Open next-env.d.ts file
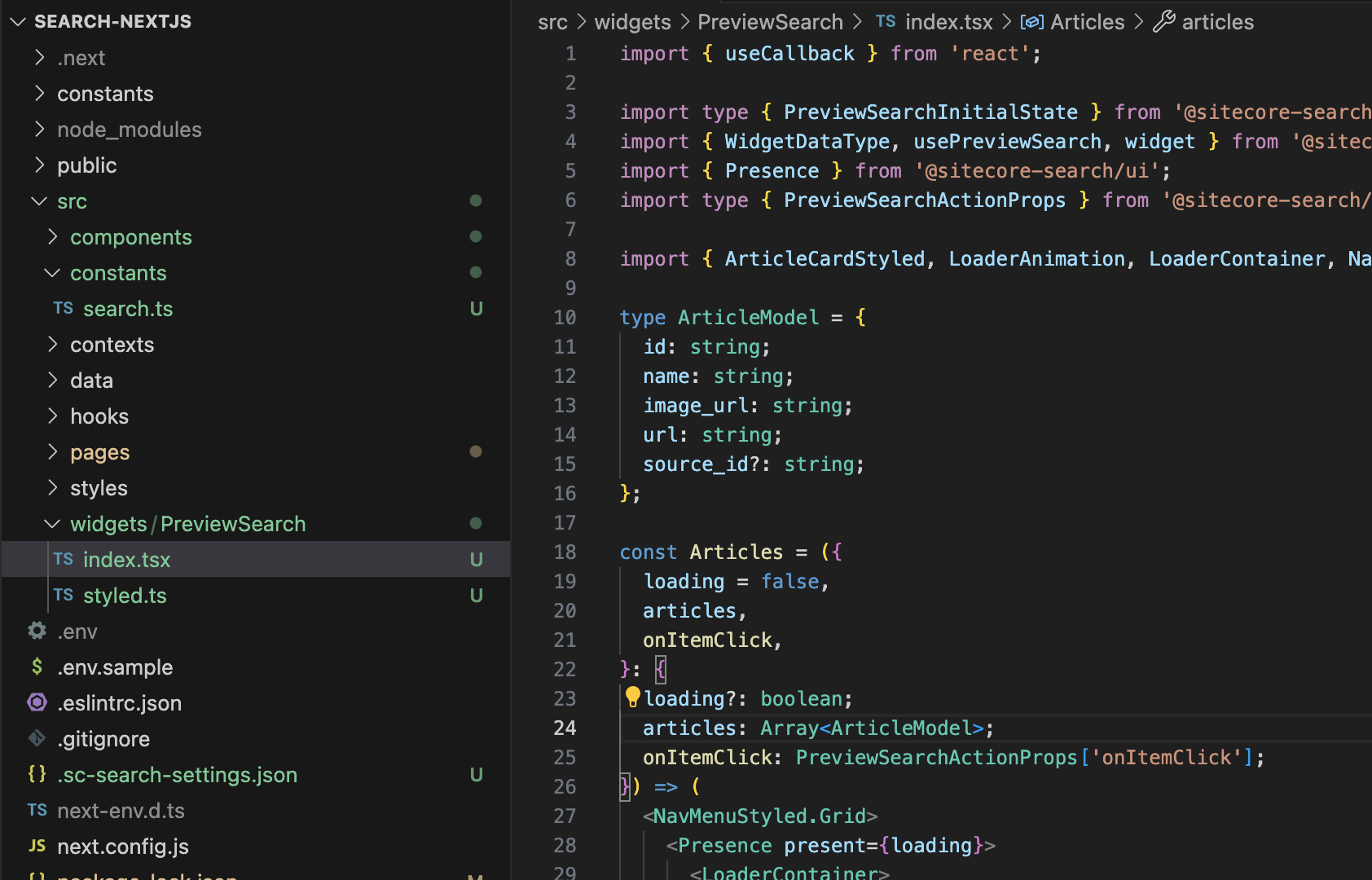 tap(121, 811)
